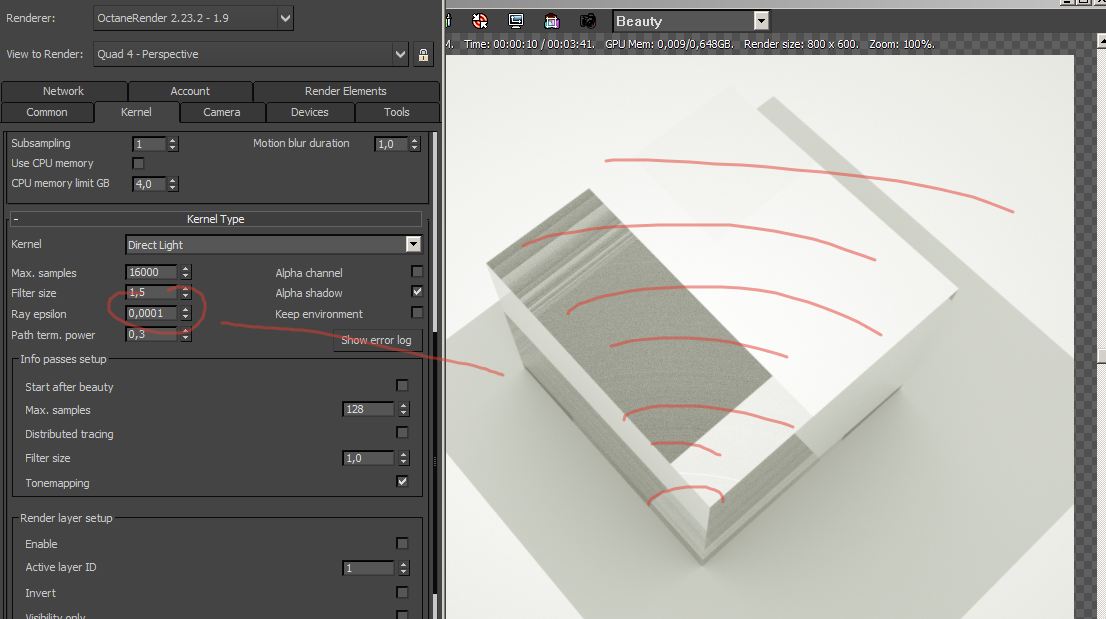1106x619 pixels.
Task: Click the Ray epsilon spinner arrows
Action: (186, 313)
